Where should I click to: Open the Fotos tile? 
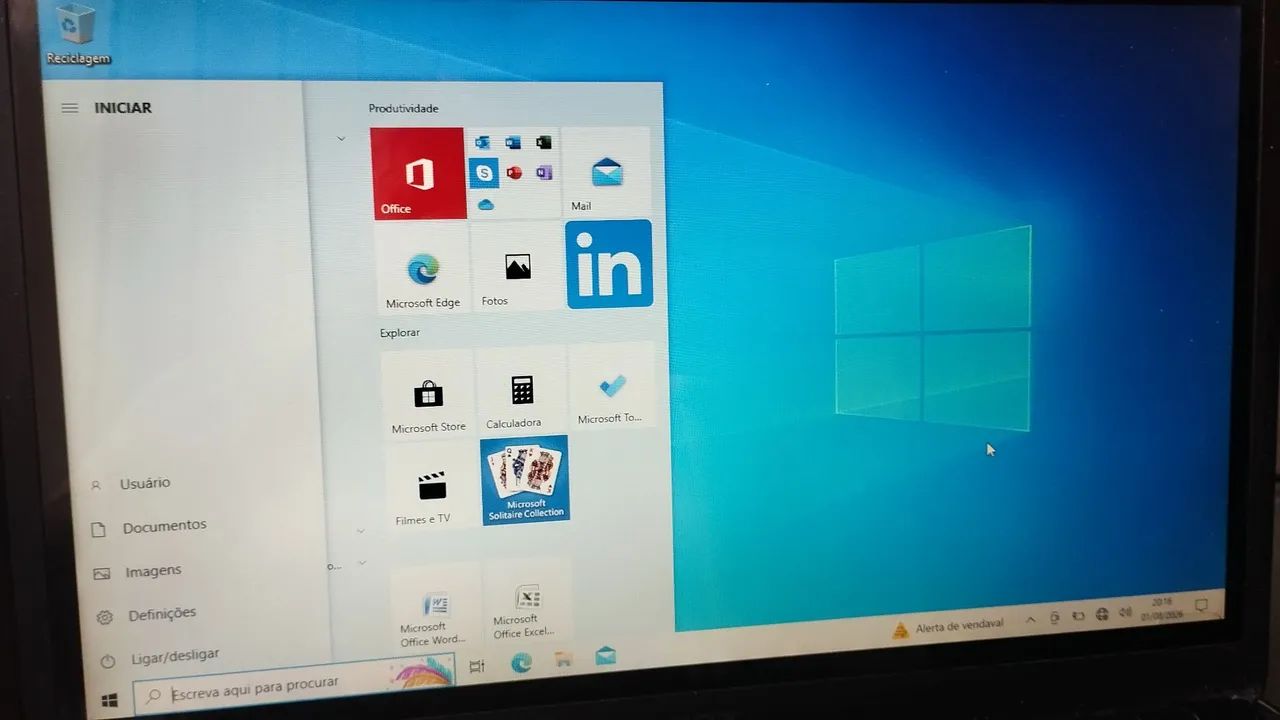517,266
